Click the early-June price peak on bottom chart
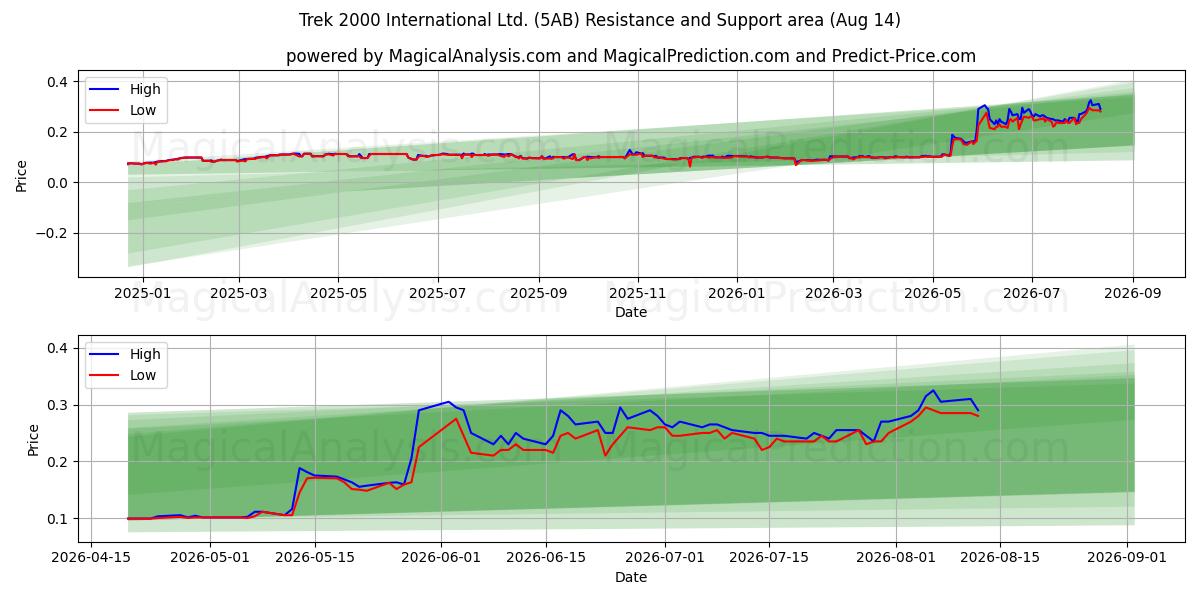This screenshot has height=600, width=1200. pos(449,402)
